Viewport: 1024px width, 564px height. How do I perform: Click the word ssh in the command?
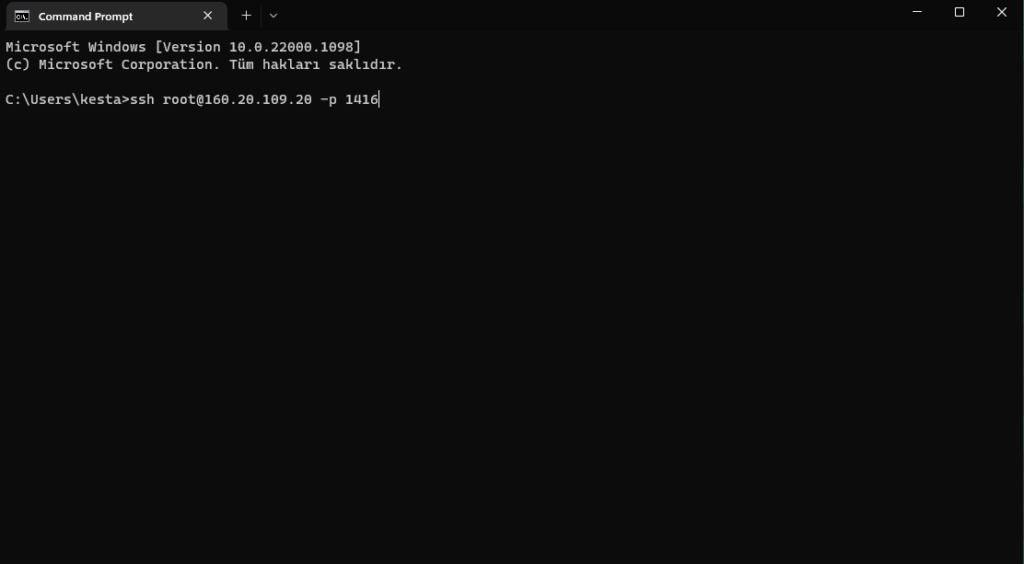142,99
